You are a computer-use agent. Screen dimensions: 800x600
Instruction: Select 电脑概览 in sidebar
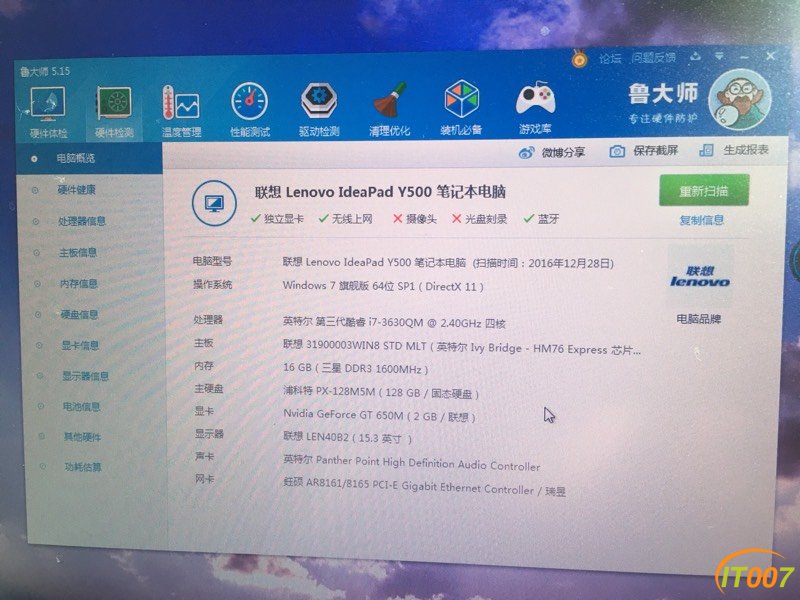(89, 158)
